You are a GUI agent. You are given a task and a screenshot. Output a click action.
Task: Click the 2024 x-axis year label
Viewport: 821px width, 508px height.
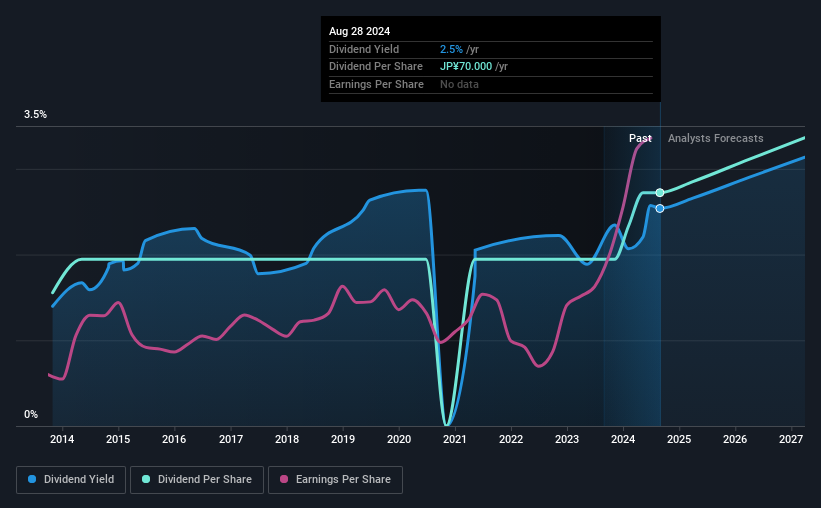(x=623, y=440)
